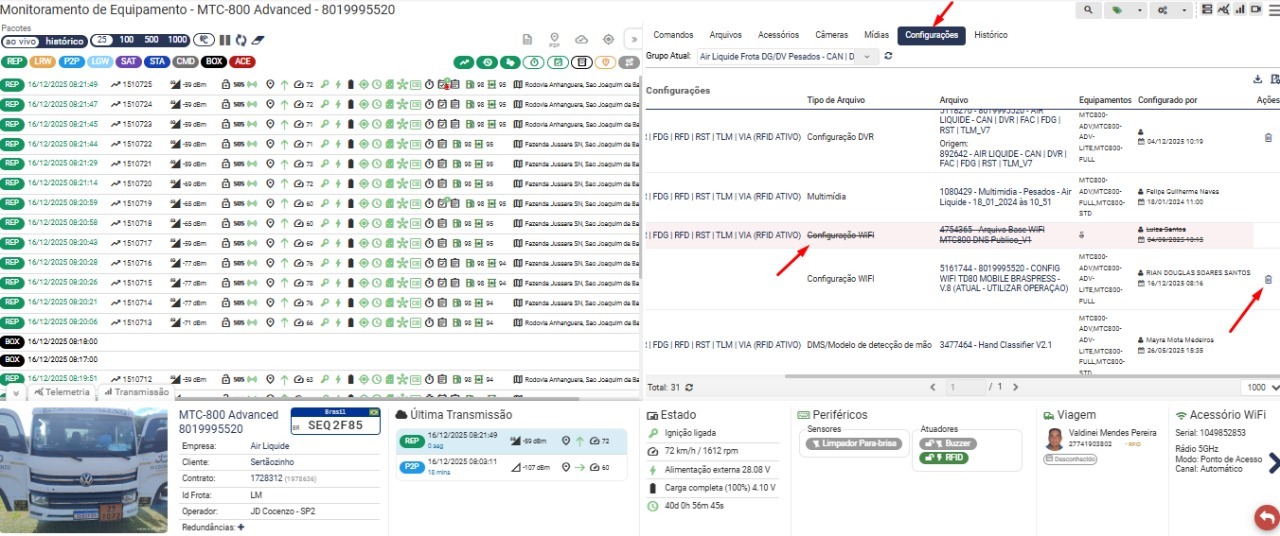
Task: Delete the CONFIG WIFI TD80 configuration entry
Action: click(x=1268, y=280)
